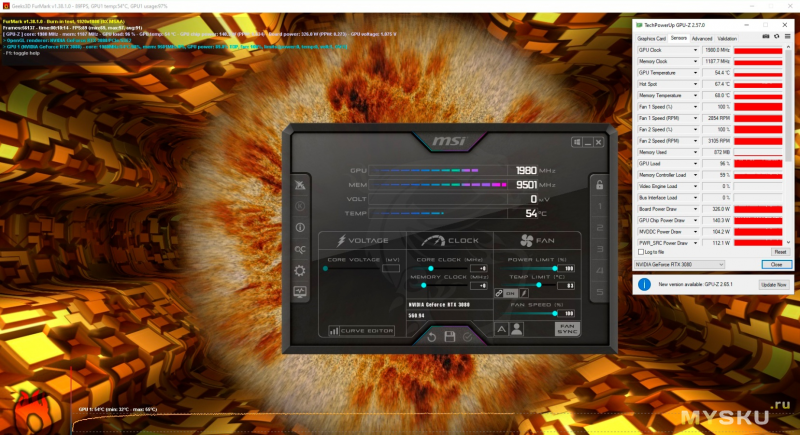The width and height of the screenshot is (800, 435).
Task: Expand the Board Power Draw sensor dropdown
Action: coord(695,209)
